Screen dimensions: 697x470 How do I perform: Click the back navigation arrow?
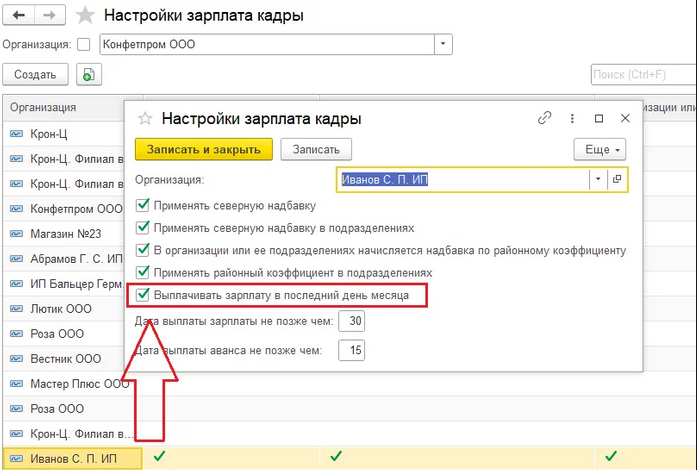[18, 15]
